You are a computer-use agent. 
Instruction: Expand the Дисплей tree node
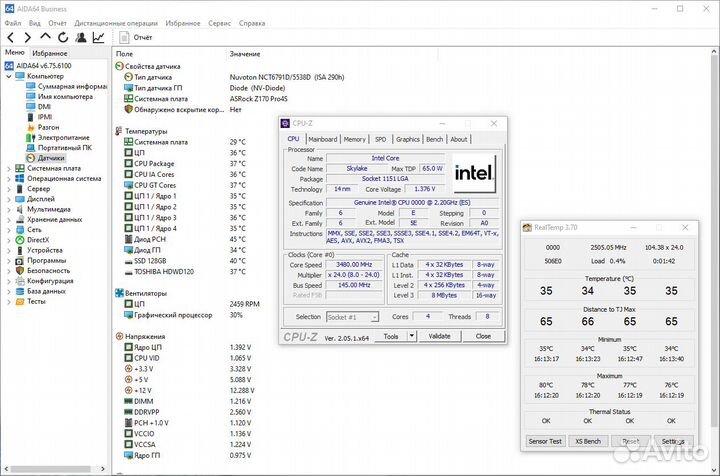click(x=9, y=199)
